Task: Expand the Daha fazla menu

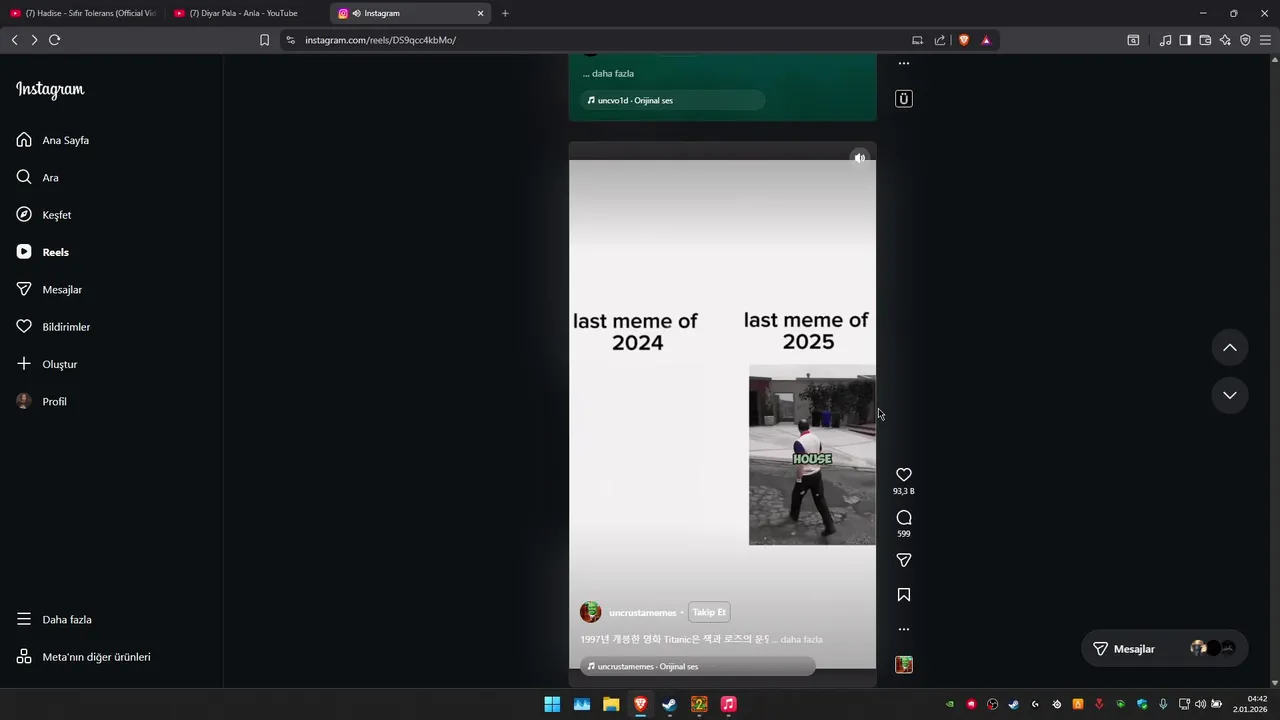Action: coord(66,619)
